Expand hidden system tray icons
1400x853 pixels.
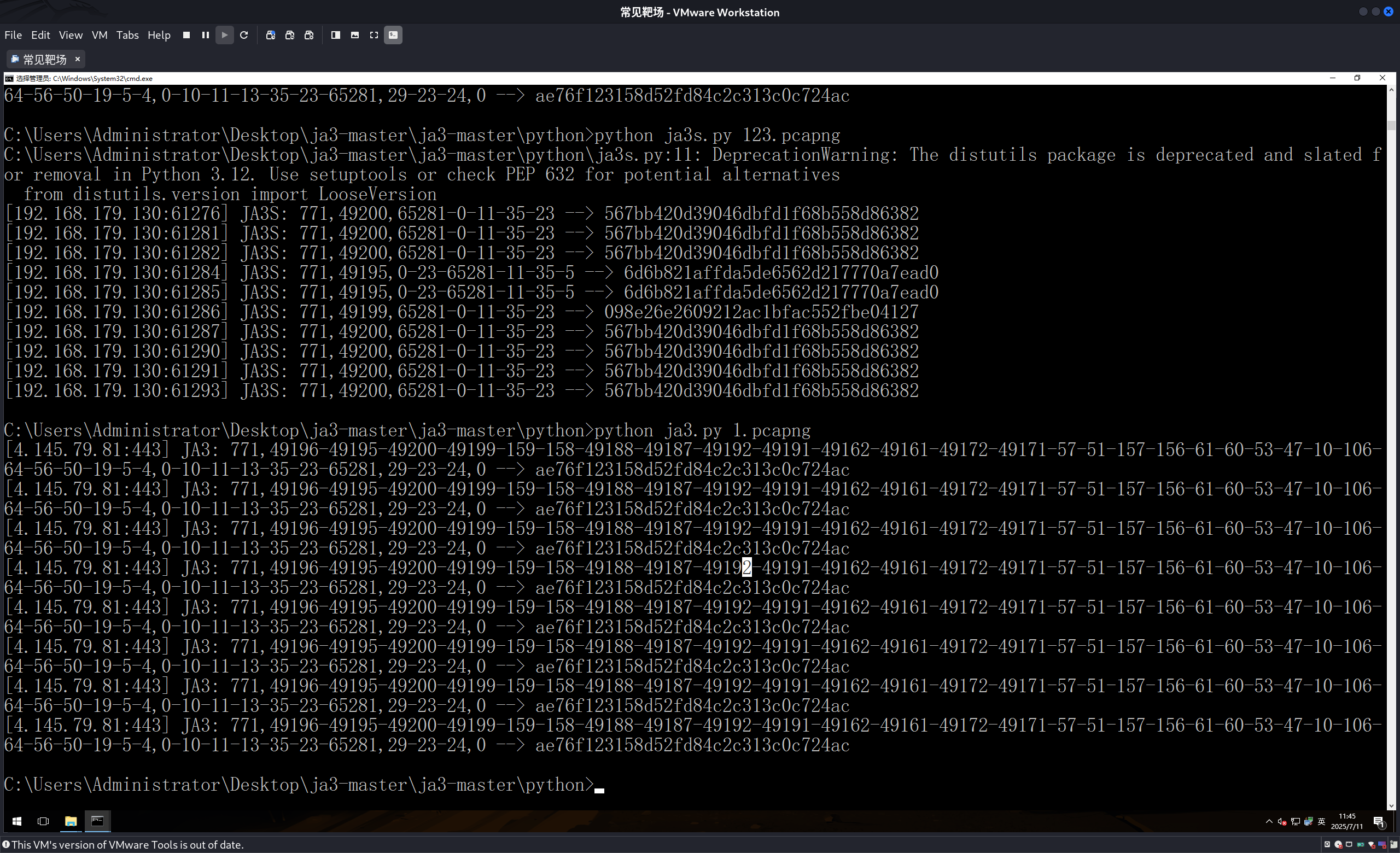(x=1269, y=821)
